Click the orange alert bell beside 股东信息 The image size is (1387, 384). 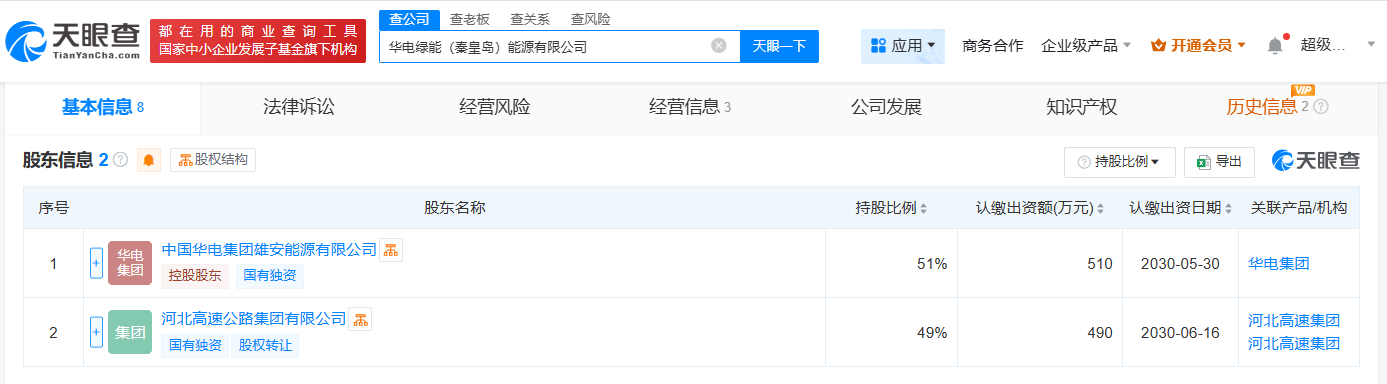click(149, 160)
